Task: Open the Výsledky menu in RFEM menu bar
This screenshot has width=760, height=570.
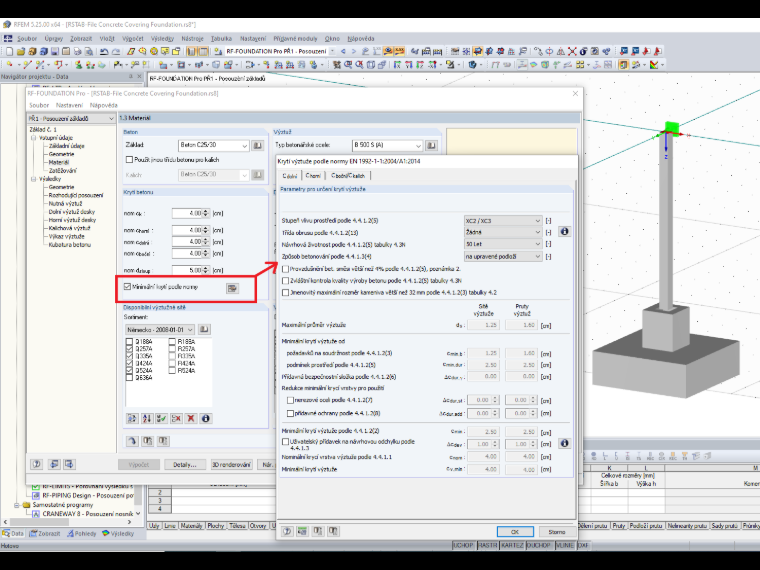Action: pyautogui.click(x=162, y=39)
